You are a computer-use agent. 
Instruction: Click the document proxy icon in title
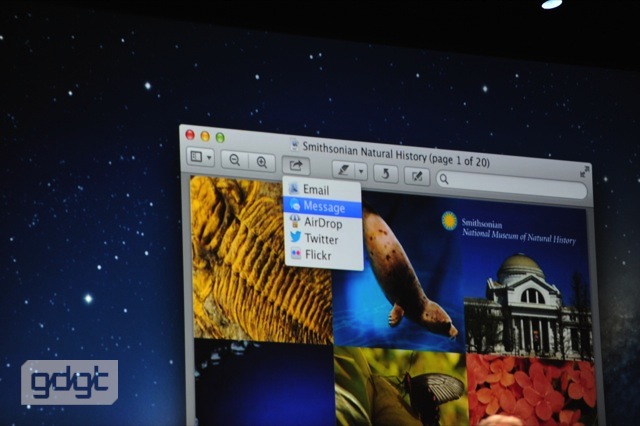point(294,144)
